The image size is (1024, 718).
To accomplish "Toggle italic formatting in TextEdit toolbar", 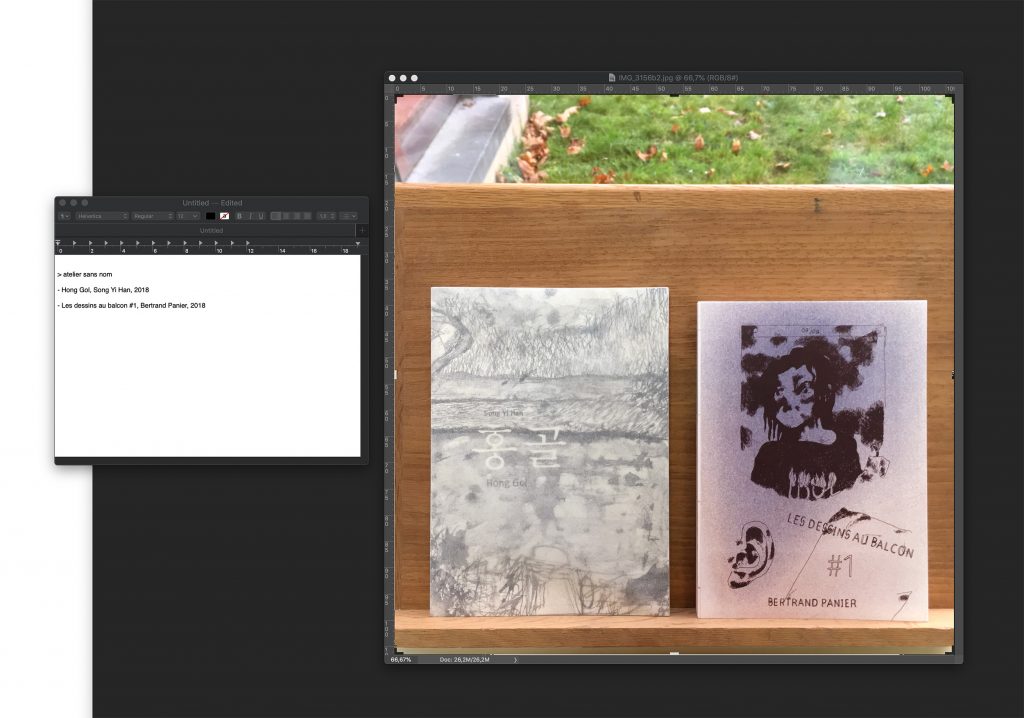I will [250, 216].
